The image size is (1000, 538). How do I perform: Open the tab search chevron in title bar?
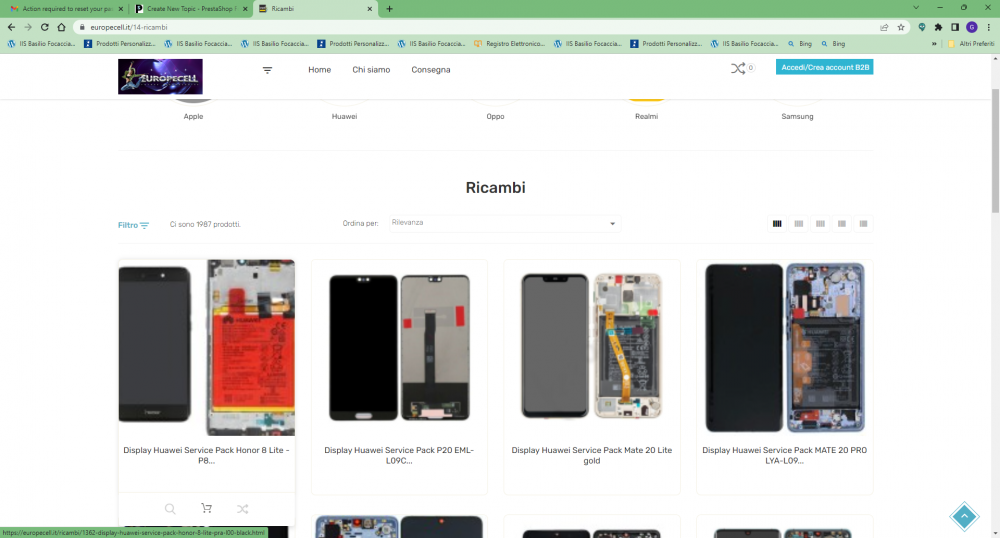coord(916,8)
